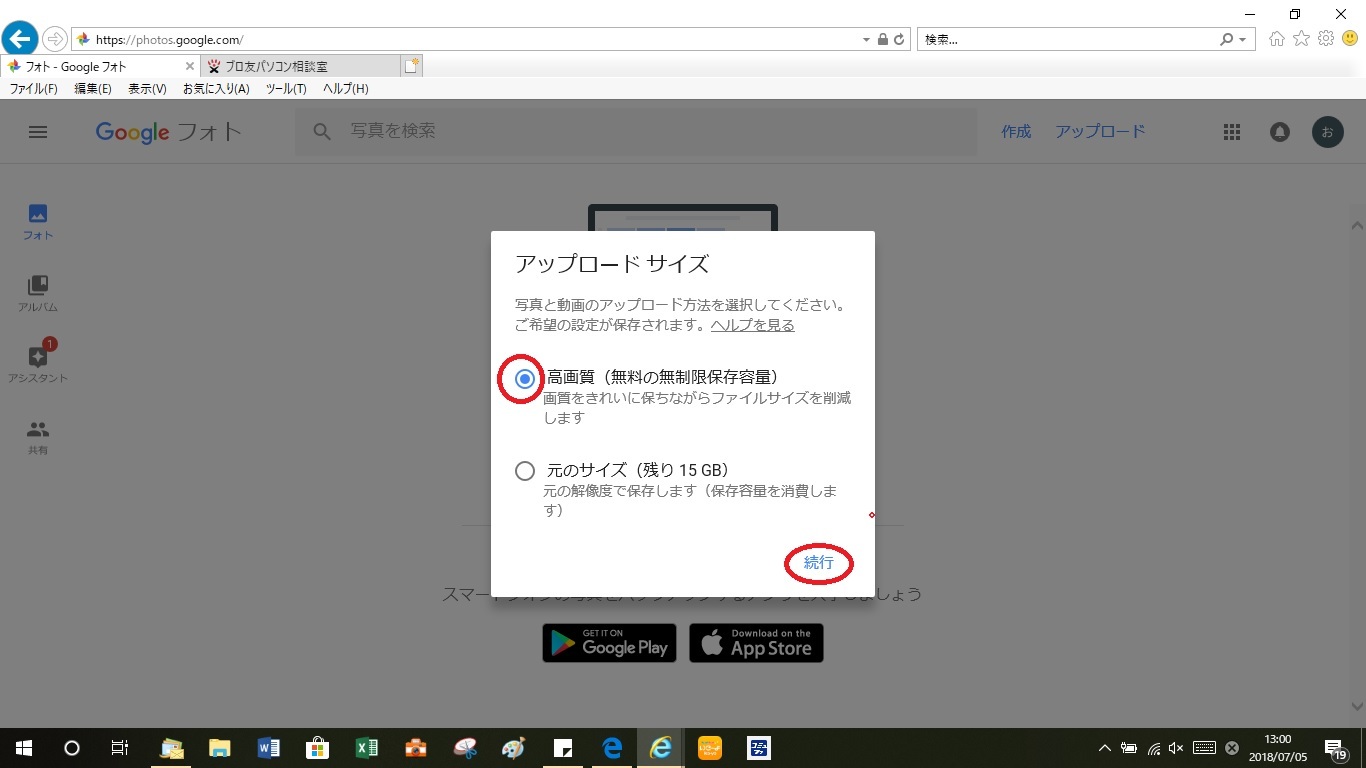The image size is (1366, 768).
Task: Open the account avatar menu
Action: click(x=1328, y=132)
